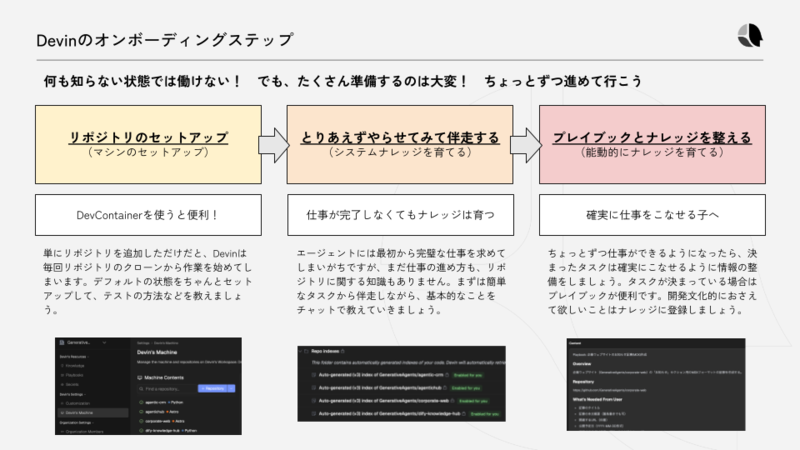Click the Repo indexes screenshot
The height and width of the screenshot is (450, 800).
[x=402, y=384]
